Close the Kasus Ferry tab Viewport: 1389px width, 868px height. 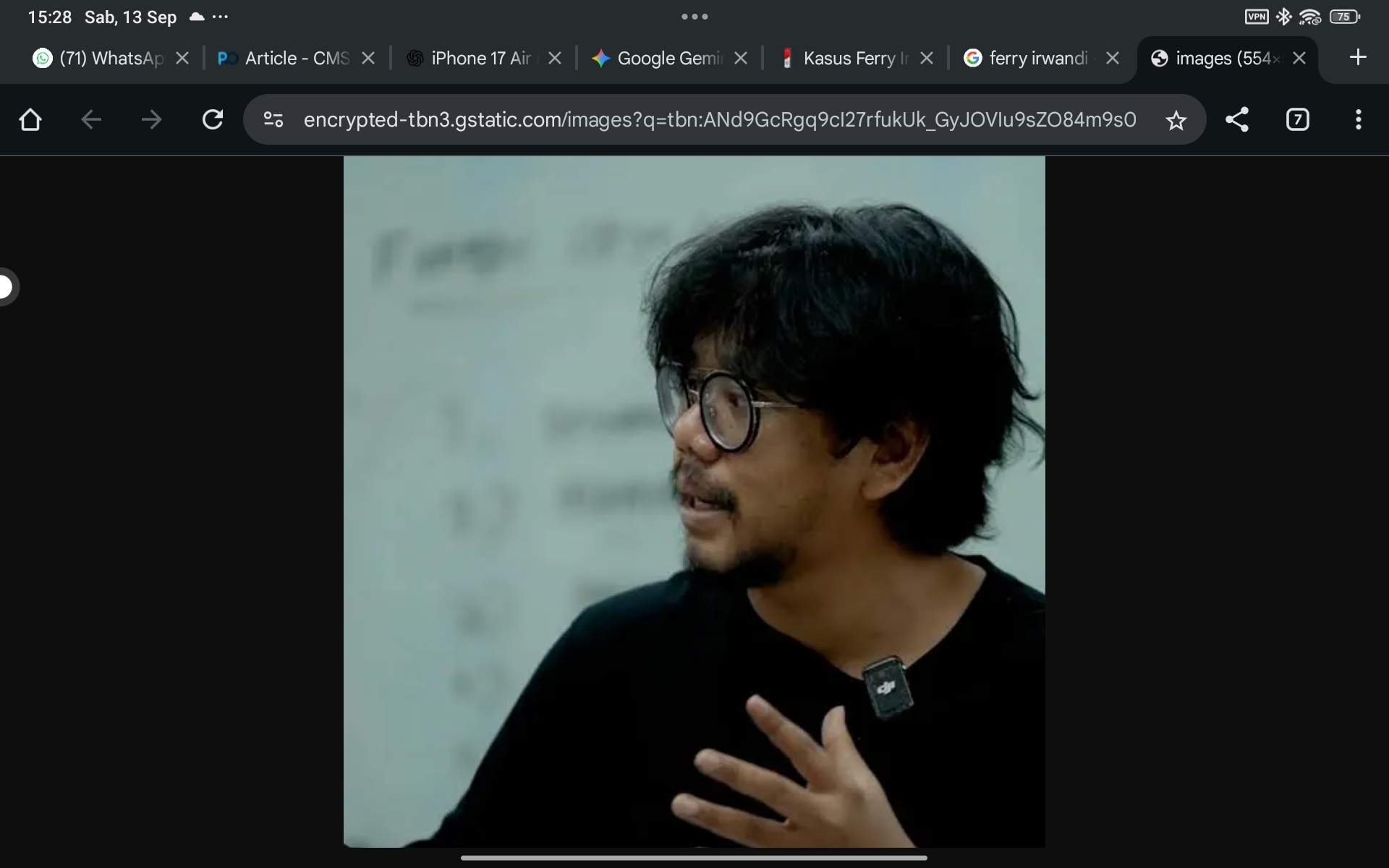coord(927,58)
